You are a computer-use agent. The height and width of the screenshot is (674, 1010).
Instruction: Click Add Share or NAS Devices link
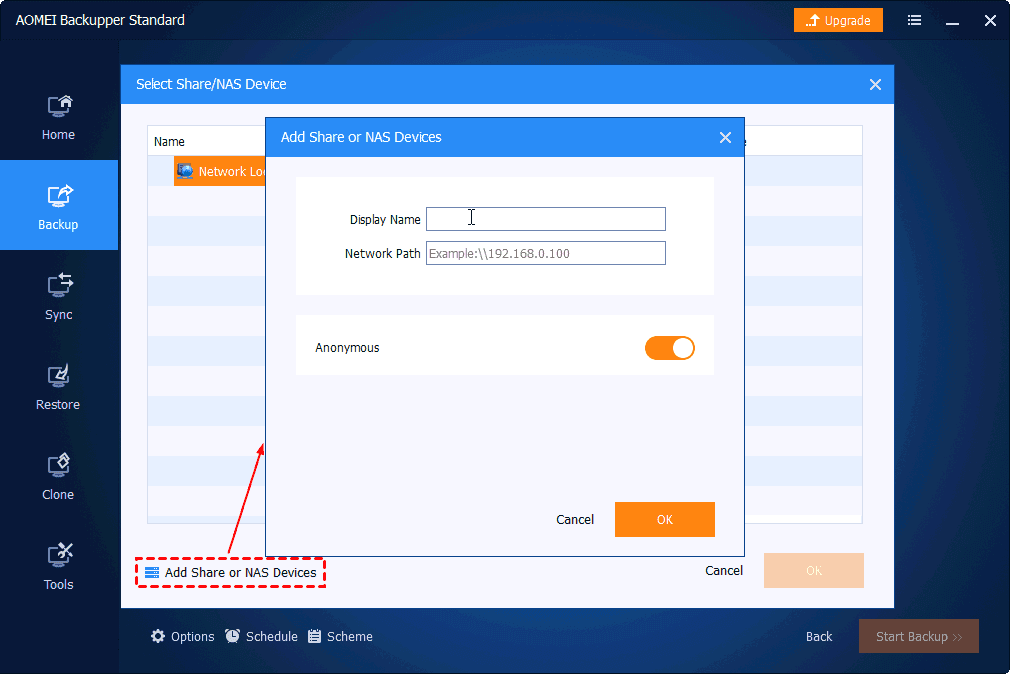[x=231, y=572]
